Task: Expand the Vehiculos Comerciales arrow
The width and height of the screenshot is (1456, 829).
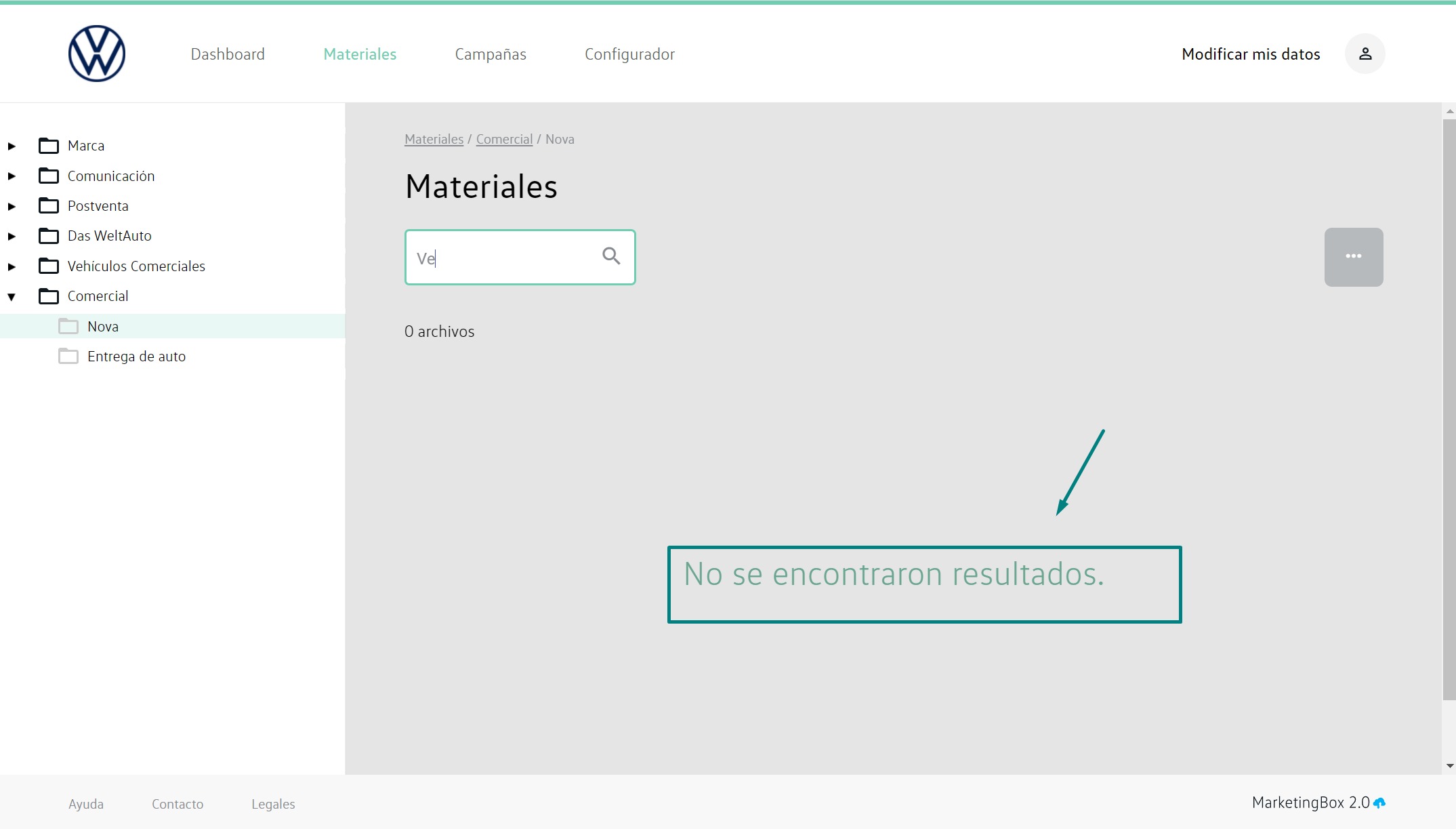Action: click(12, 266)
